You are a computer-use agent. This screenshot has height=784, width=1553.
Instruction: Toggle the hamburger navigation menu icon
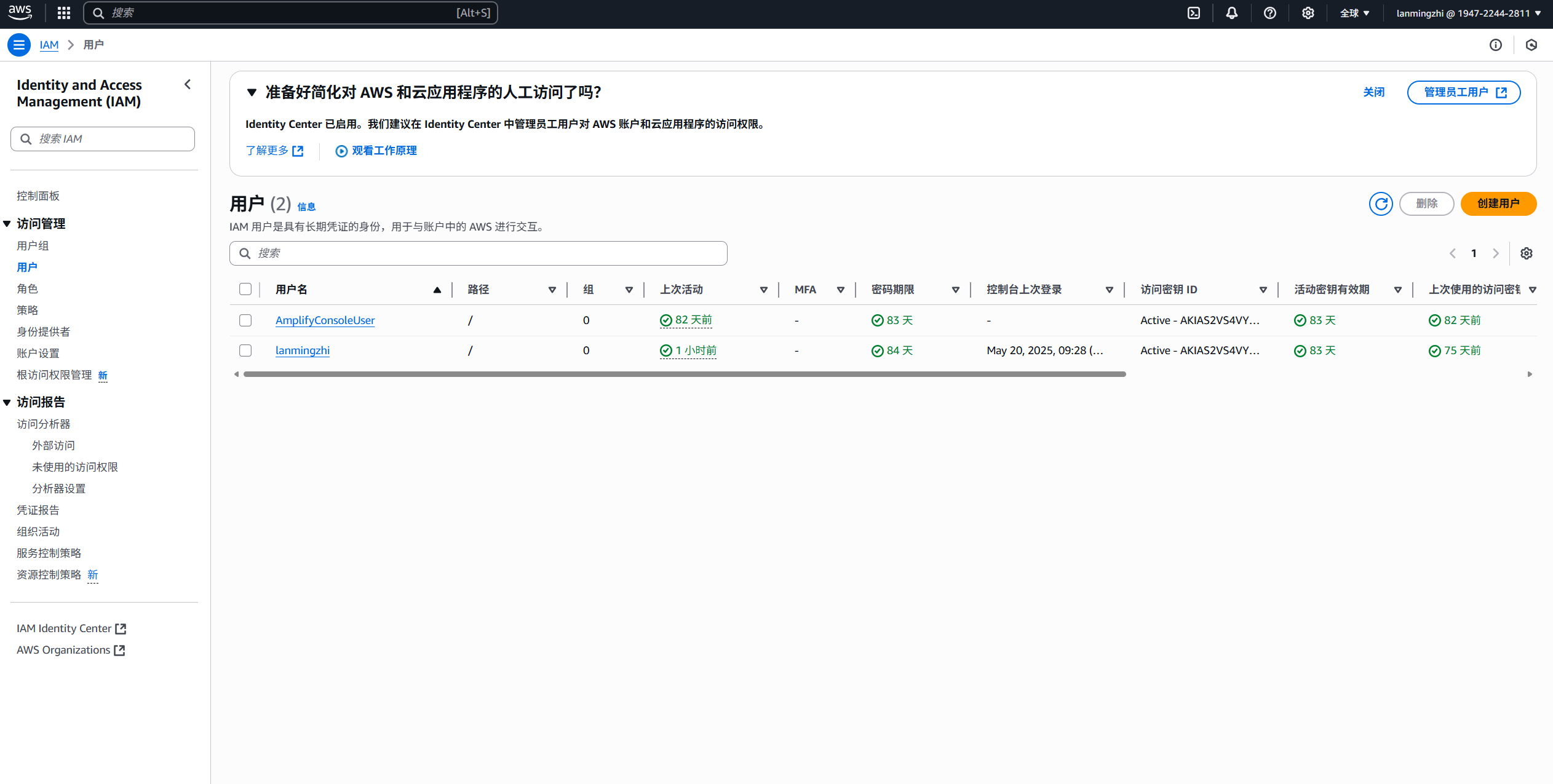(x=19, y=45)
